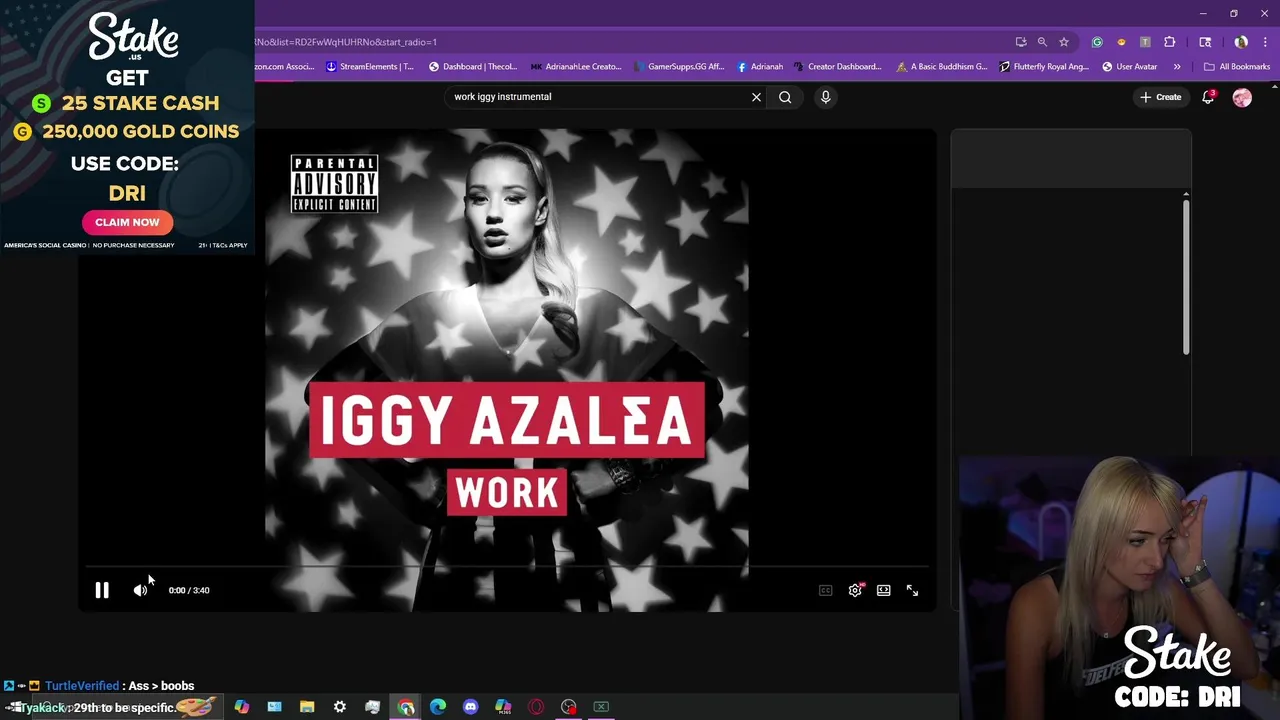Open the Creator Dashboard bookmark

838,67
